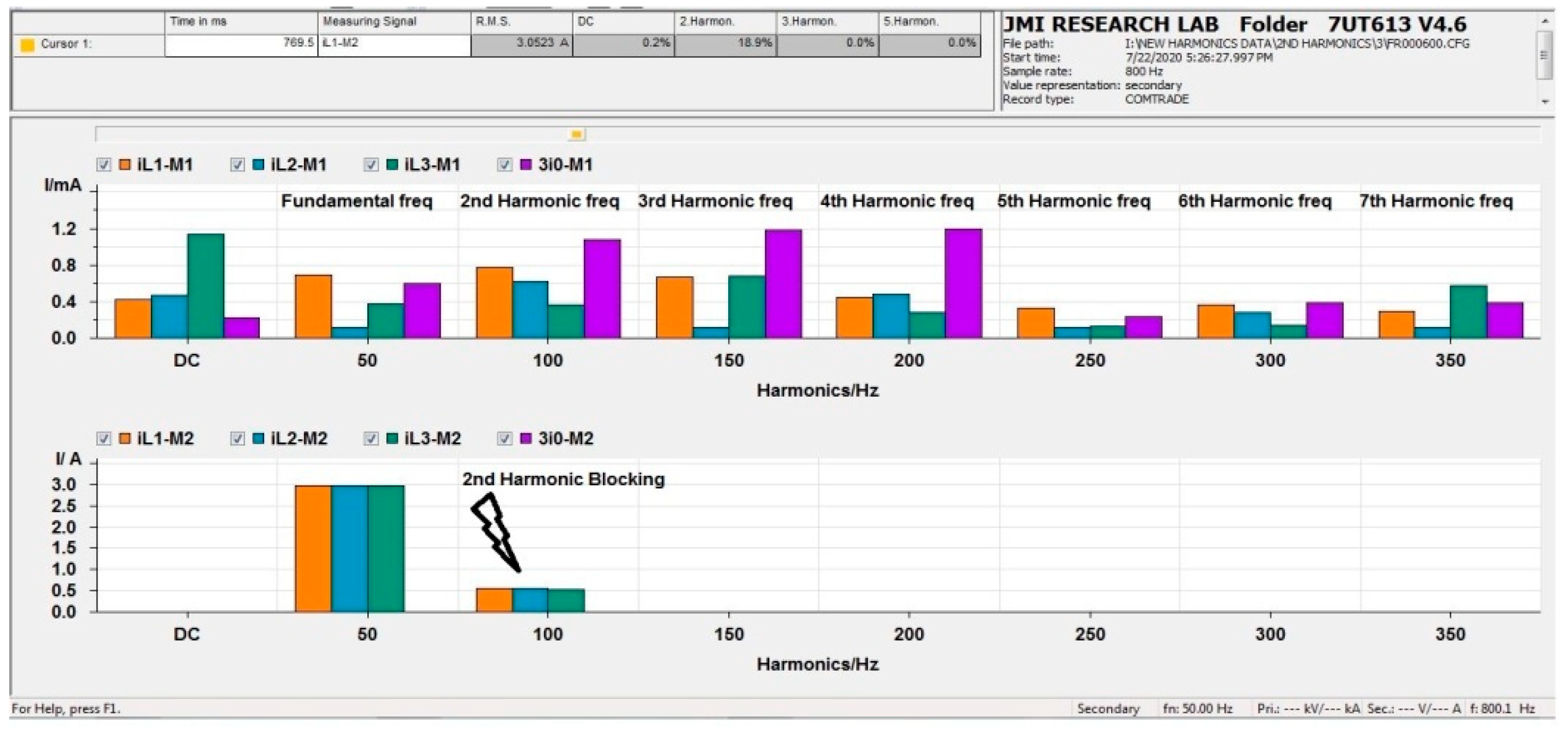Screen dimensions: 1568x733
Task: Disable the 3i0-M2 signal checkbox
Action: tap(505, 439)
